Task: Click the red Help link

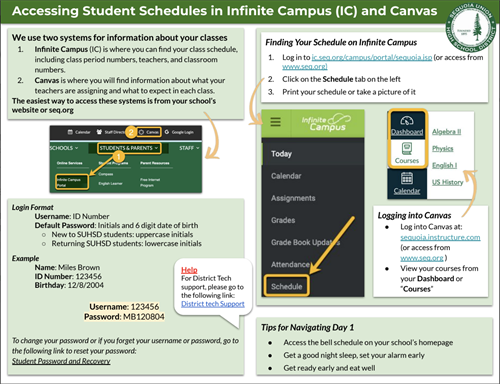Action: coord(189,270)
